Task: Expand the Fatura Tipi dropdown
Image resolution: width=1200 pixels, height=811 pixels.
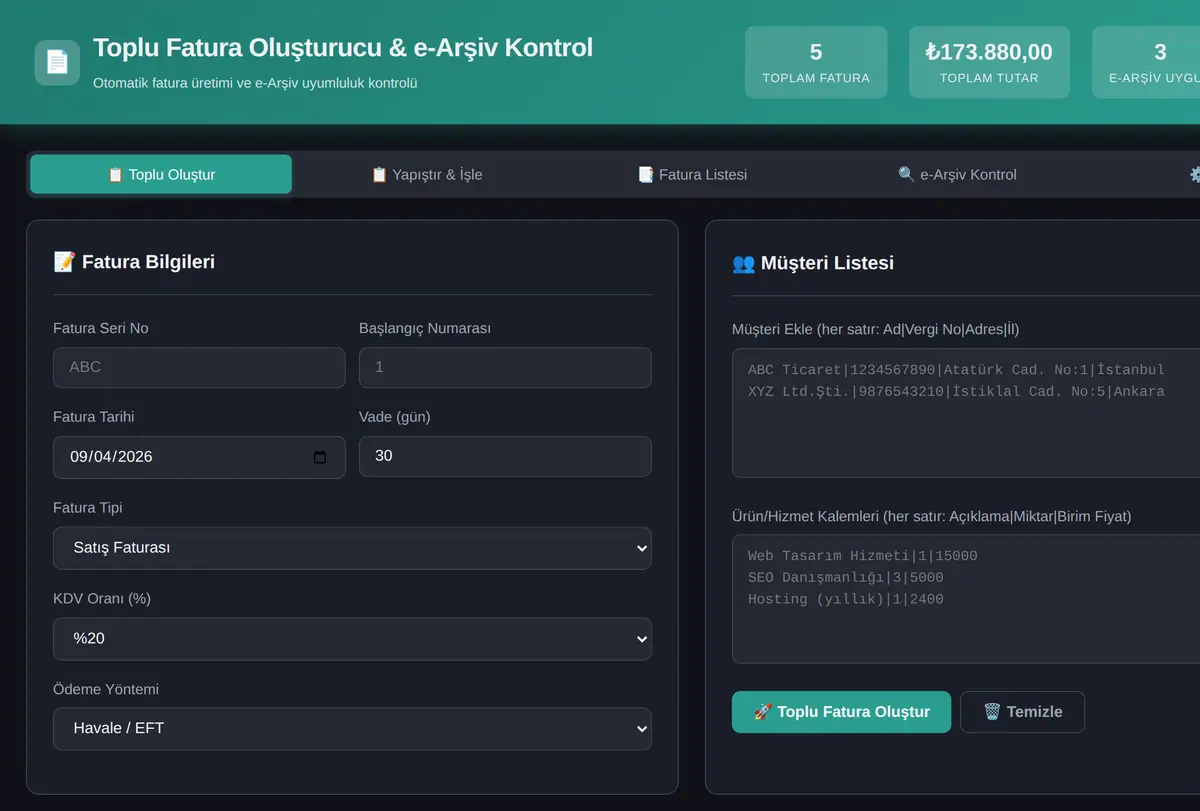Action: [x=352, y=548]
